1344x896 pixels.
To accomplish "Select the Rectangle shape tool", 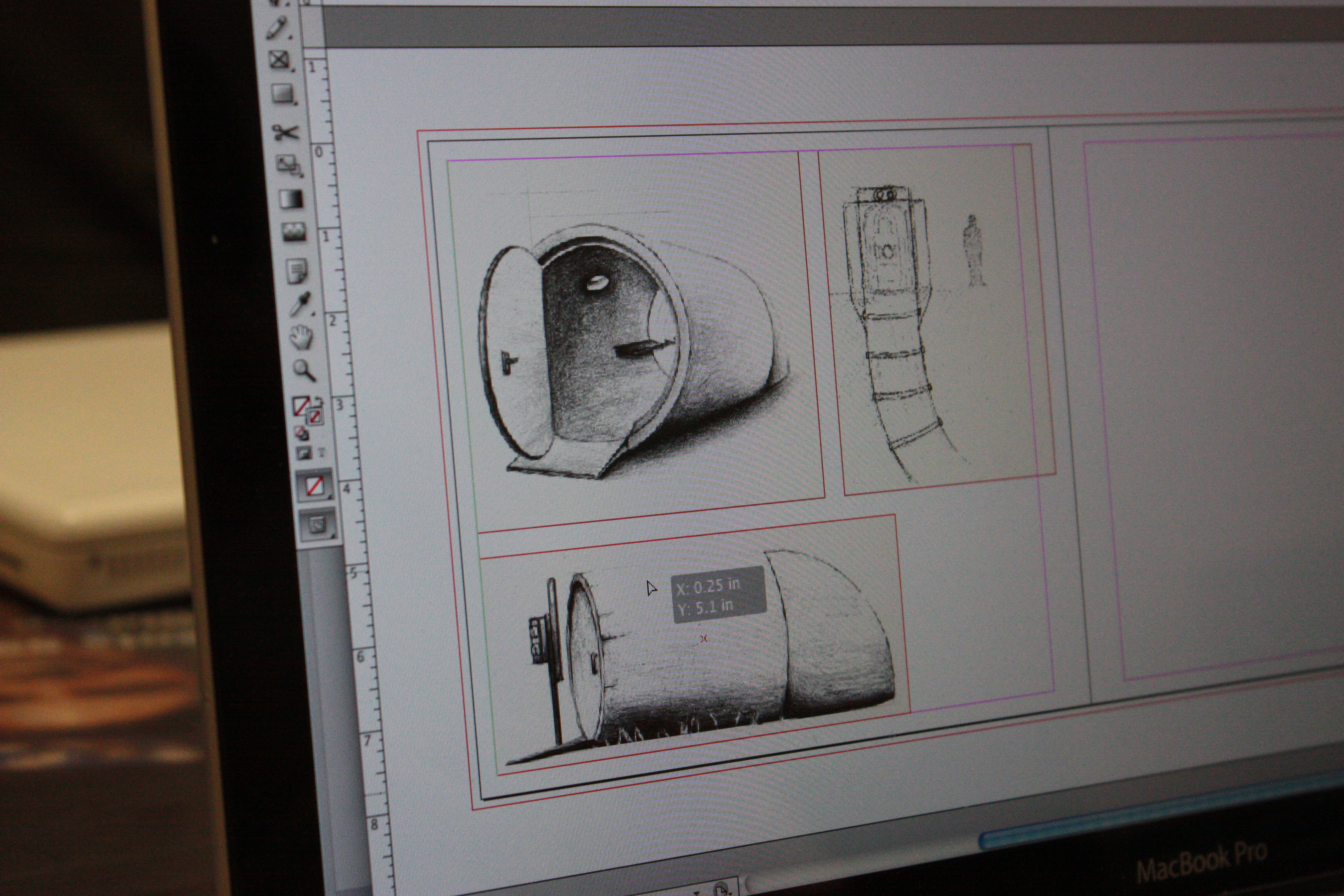I will (283, 94).
